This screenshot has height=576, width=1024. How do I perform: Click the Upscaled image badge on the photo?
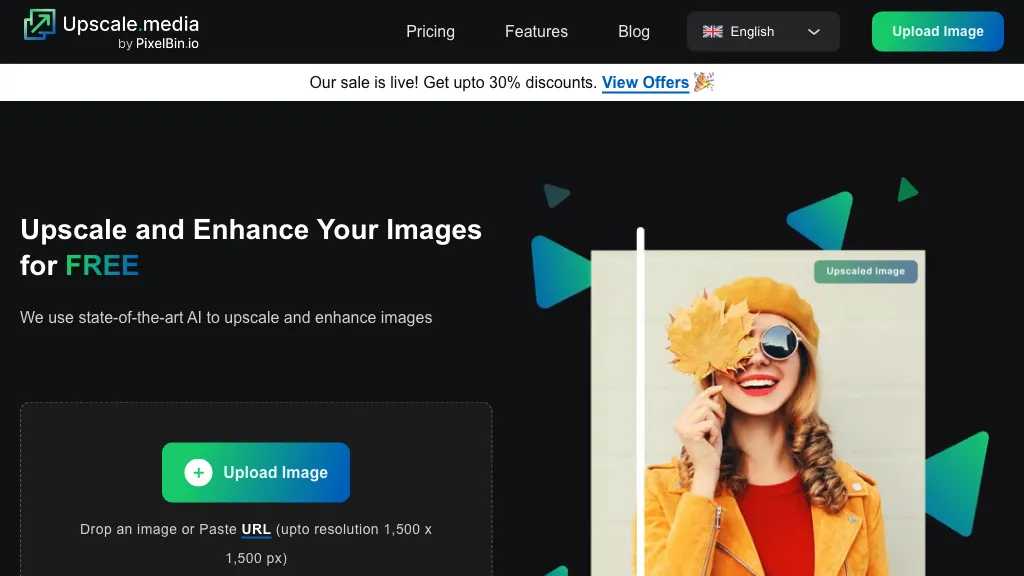(x=866, y=271)
